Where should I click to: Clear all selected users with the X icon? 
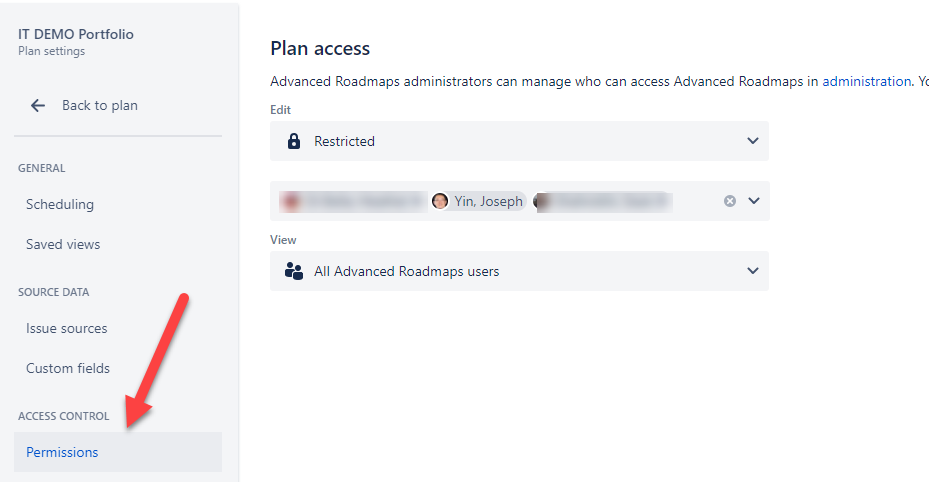(x=730, y=201)
